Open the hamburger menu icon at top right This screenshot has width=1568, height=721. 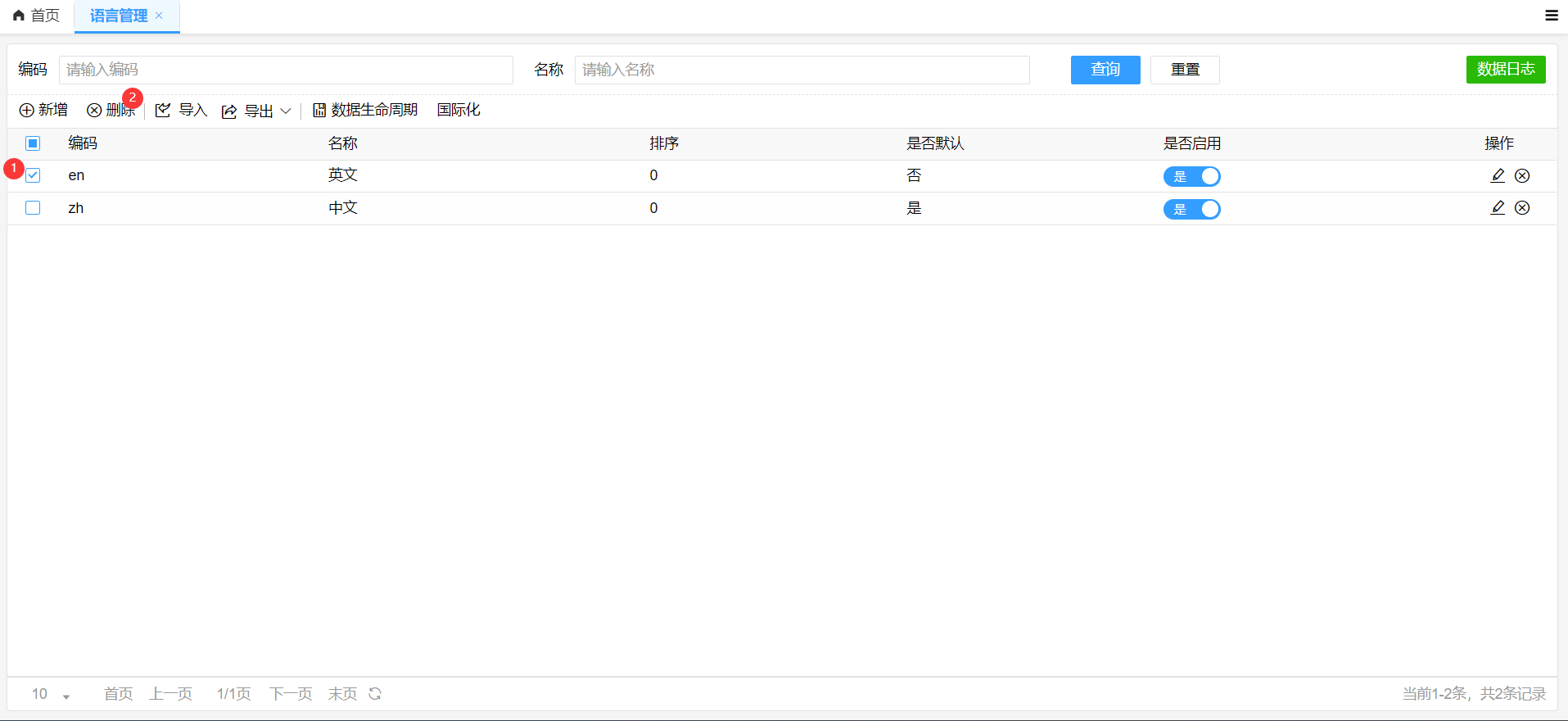(x=1552, y=16)
